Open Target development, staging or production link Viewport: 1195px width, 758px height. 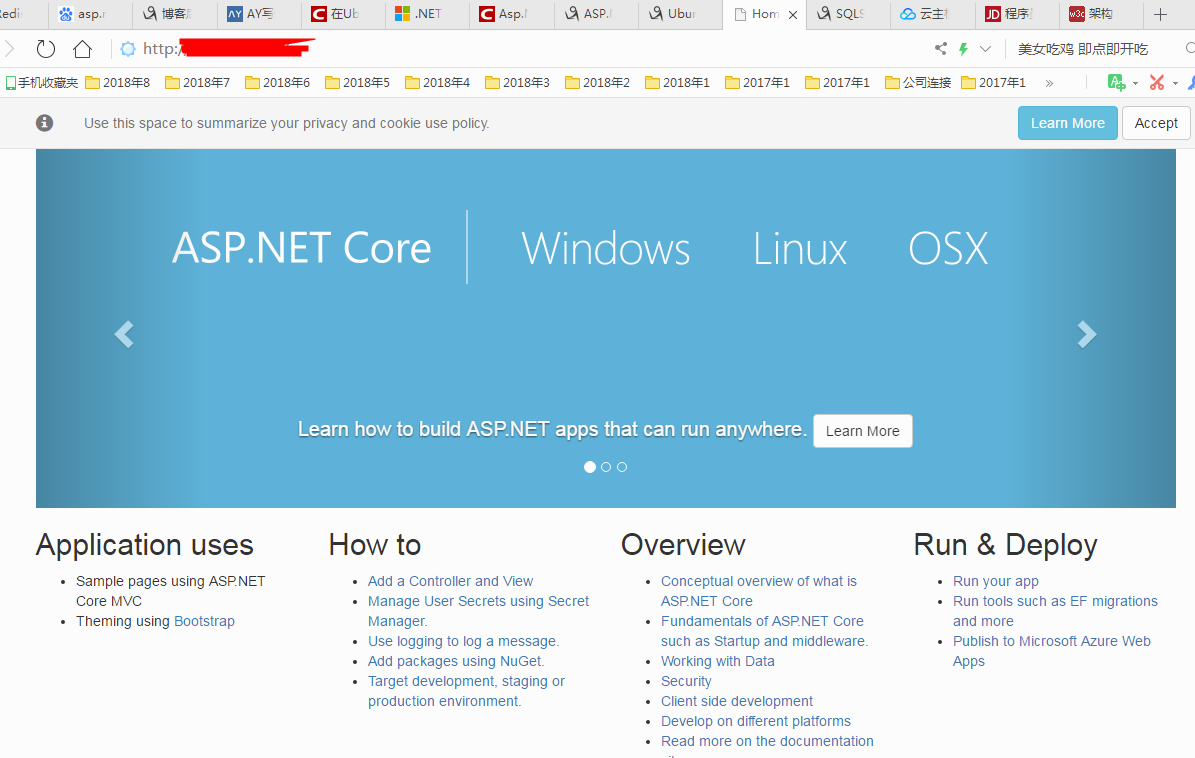466,691
